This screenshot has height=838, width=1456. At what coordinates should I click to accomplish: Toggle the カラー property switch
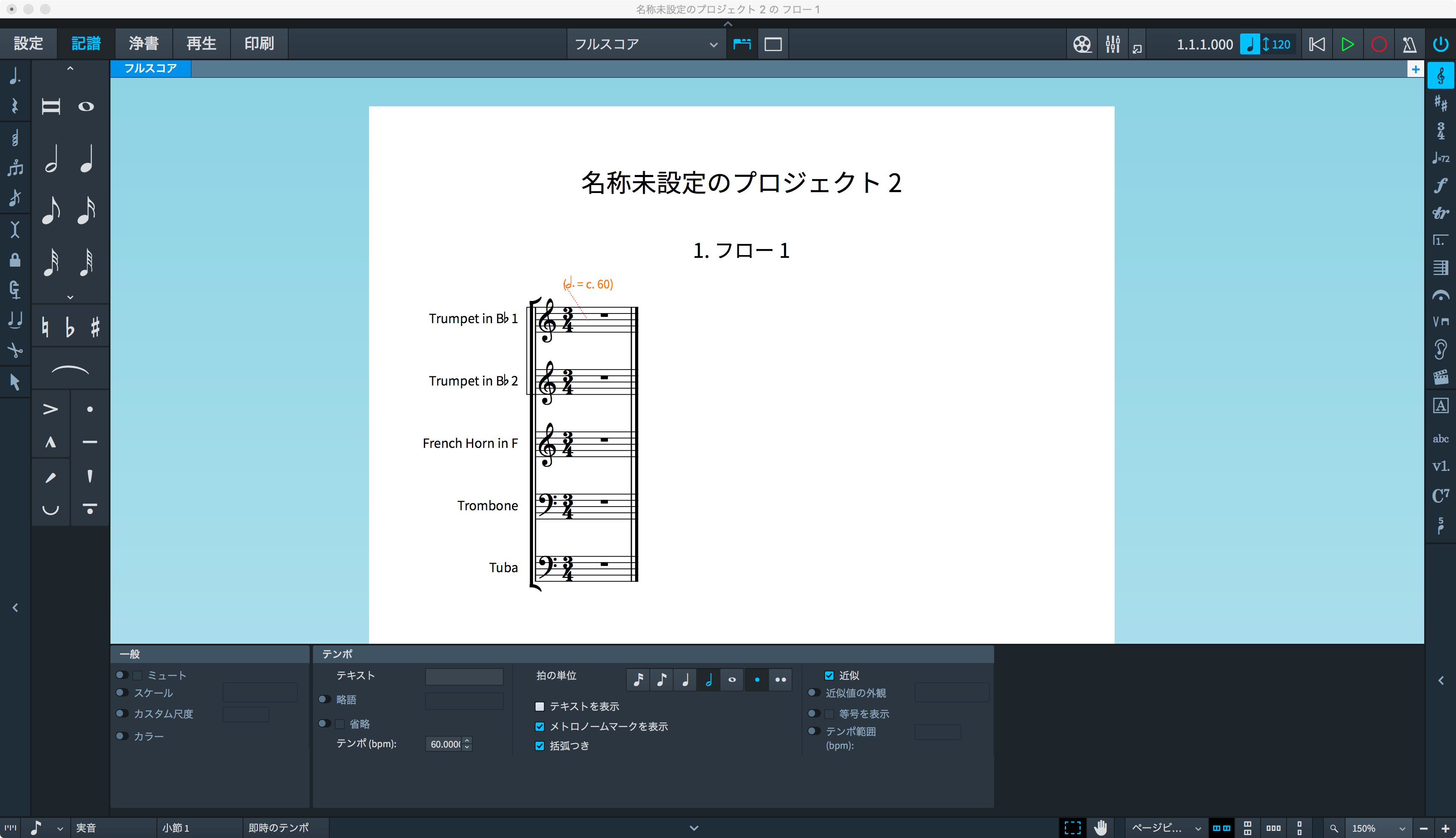121,736
